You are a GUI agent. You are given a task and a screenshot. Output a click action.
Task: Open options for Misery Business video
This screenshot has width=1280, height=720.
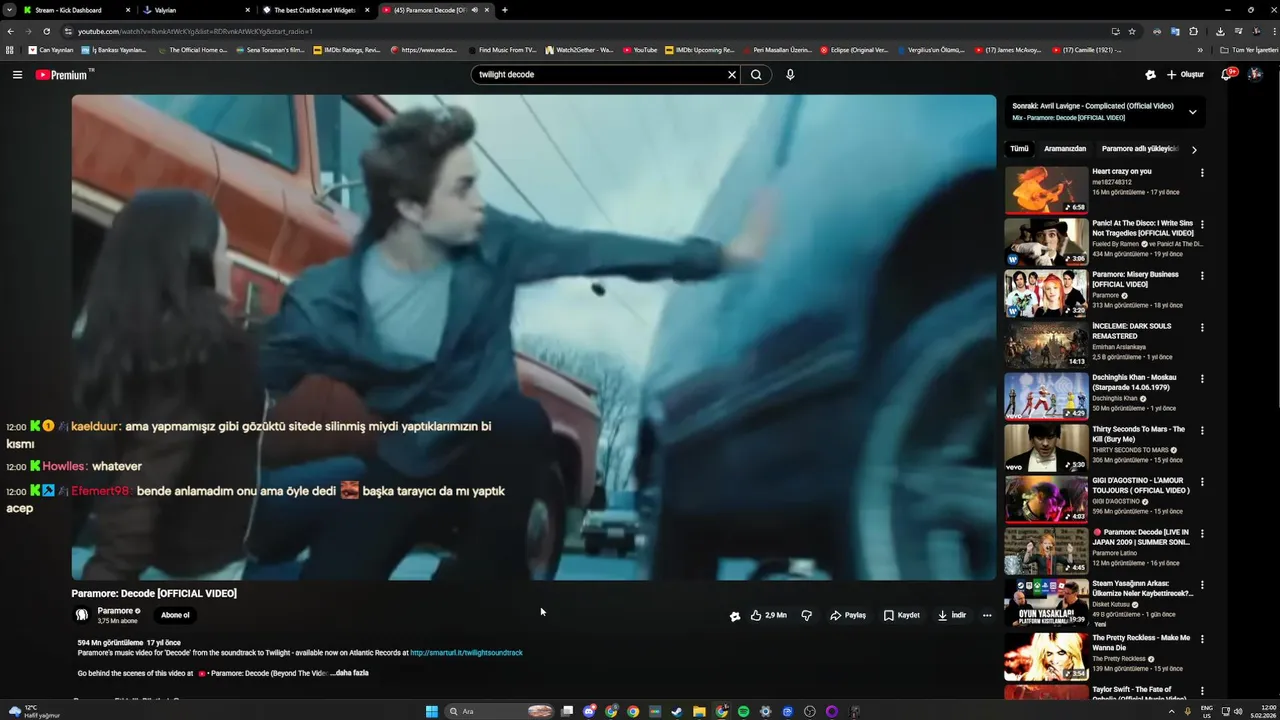pyautogui.click(x=1202, y=276)
